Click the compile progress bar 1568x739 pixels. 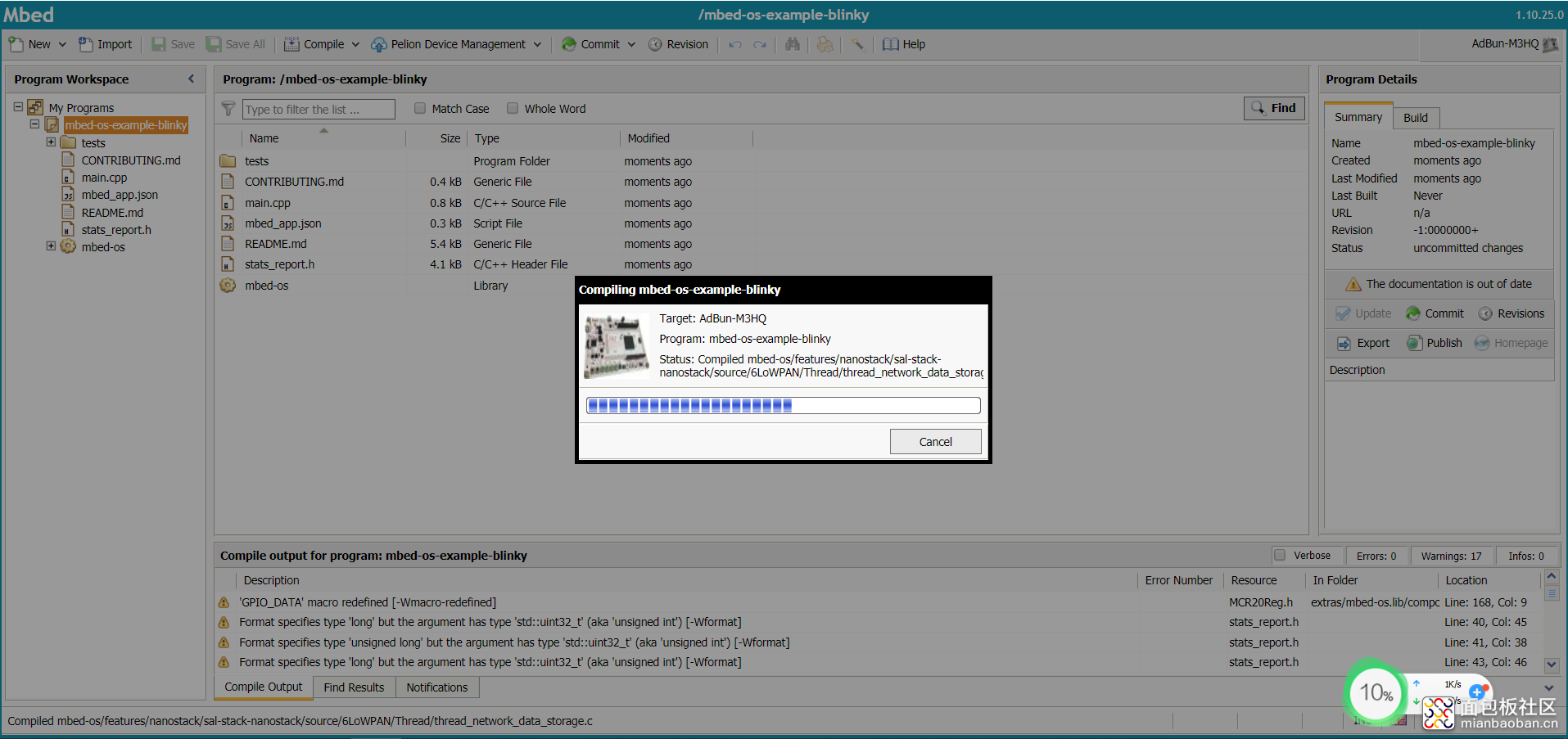784,405
